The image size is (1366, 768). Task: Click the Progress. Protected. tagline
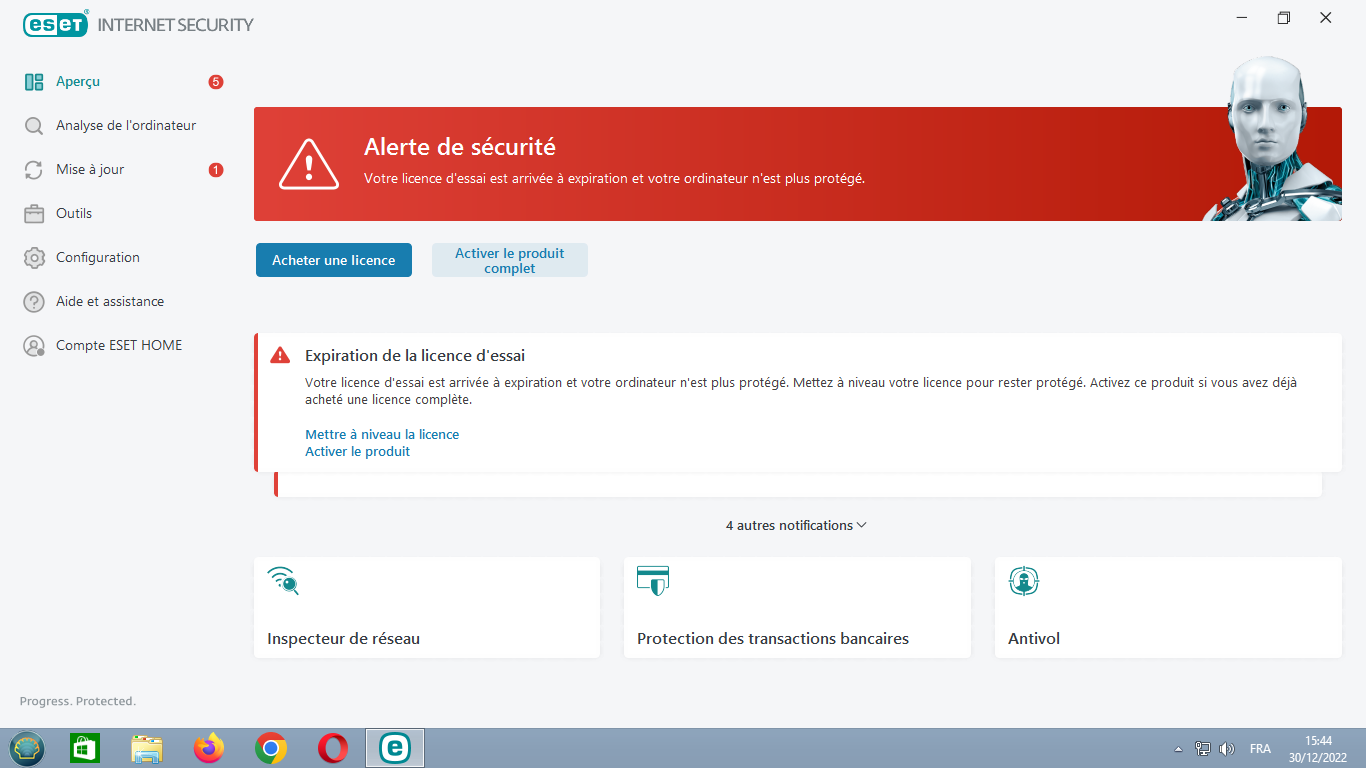(x=78, y=702)
